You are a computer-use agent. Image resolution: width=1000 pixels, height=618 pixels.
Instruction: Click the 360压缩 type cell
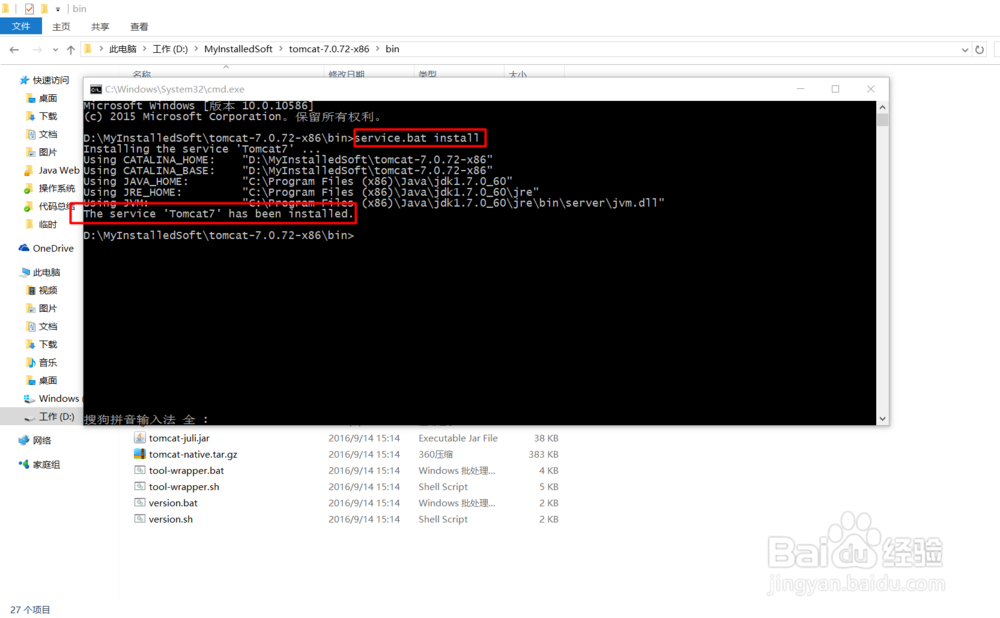pyautogui.click(x=436, y=455)
